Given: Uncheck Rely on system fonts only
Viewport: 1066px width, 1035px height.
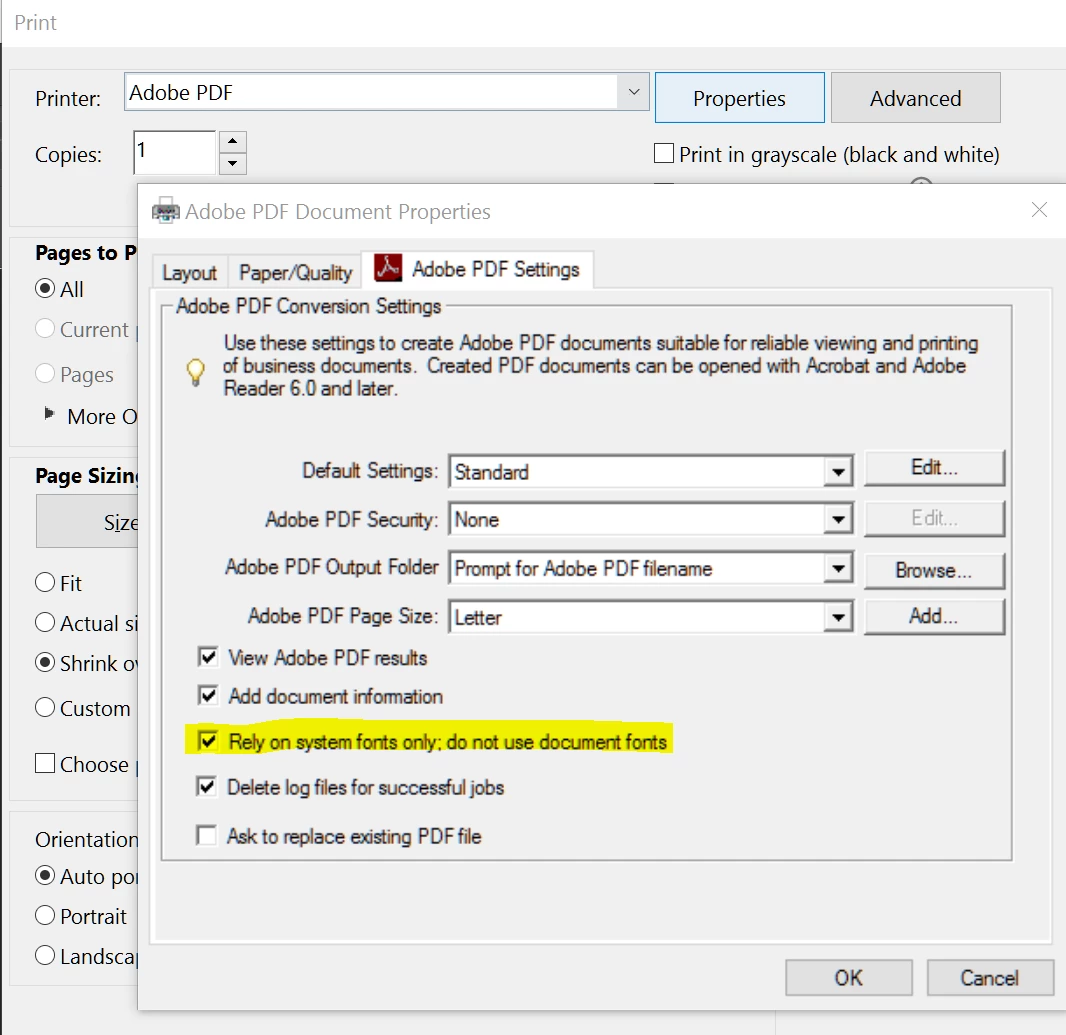Looking at the screenshot, I should click(x=208, y=741).
